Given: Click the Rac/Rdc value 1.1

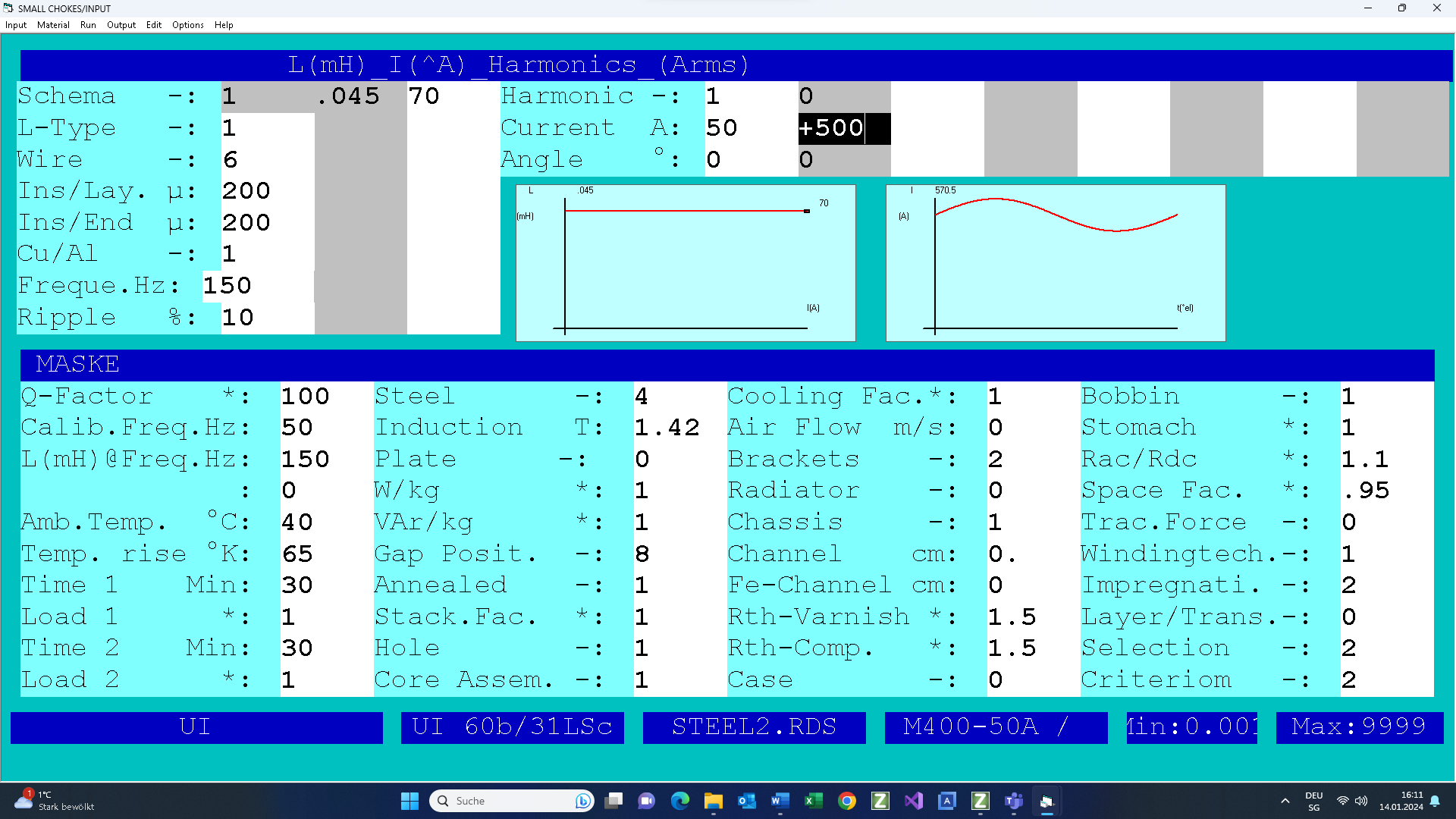Looking at the screenshot, I should [x=1387, y=460].
